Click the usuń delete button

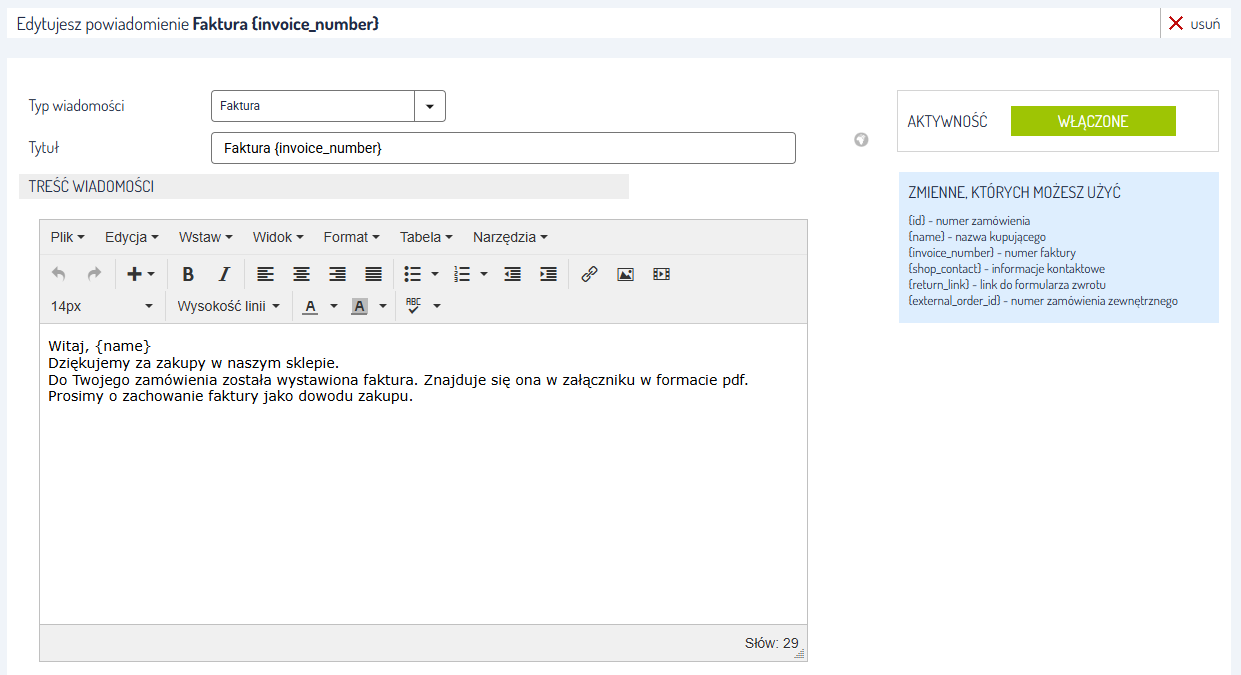tap(1194, 24)
